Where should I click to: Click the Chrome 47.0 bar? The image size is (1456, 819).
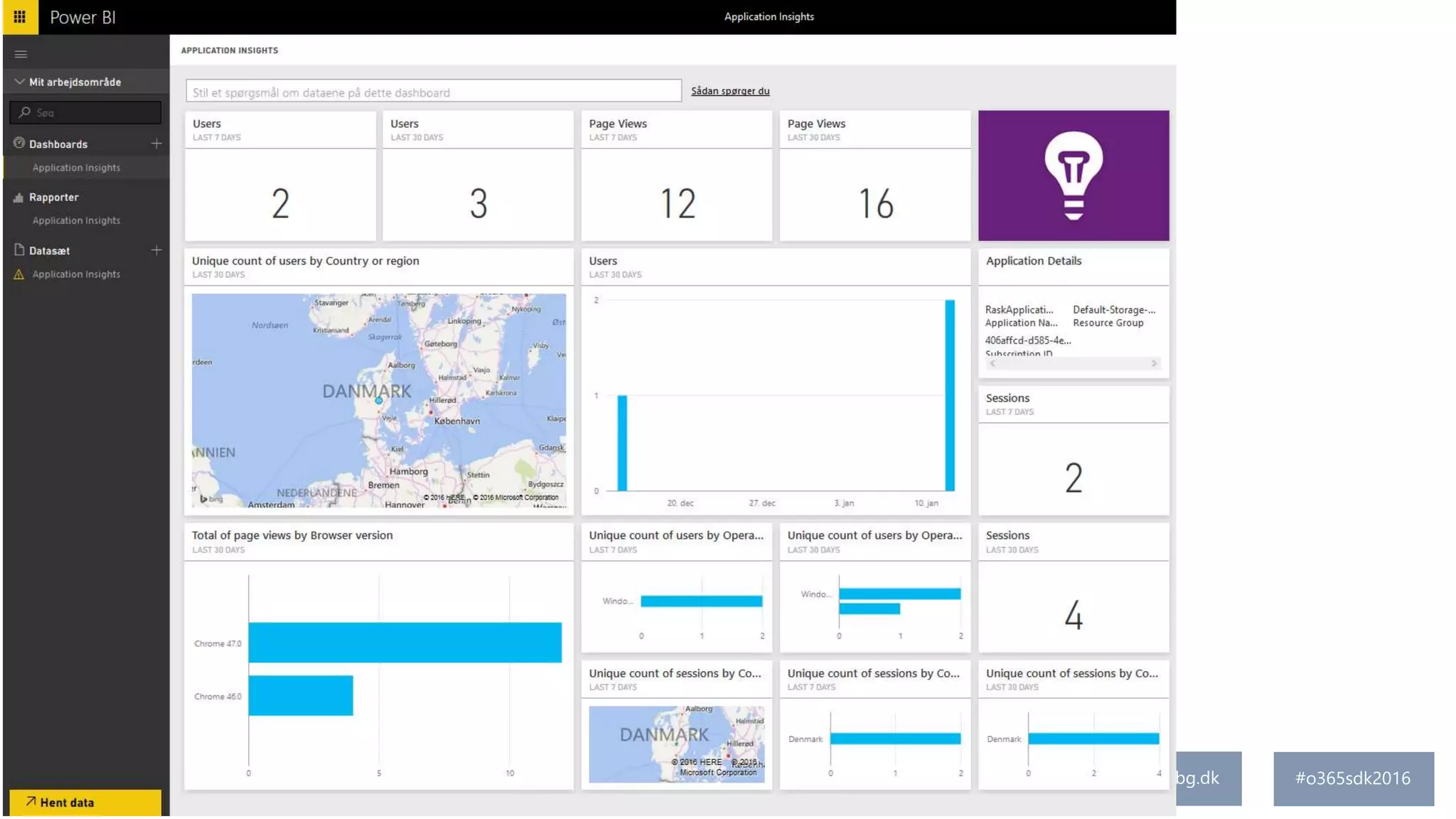tap(405, 643)
